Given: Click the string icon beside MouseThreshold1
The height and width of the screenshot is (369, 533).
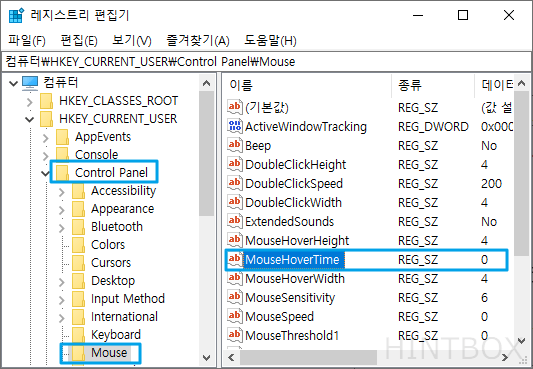Looking at the screenshot, I should (235, 335).
